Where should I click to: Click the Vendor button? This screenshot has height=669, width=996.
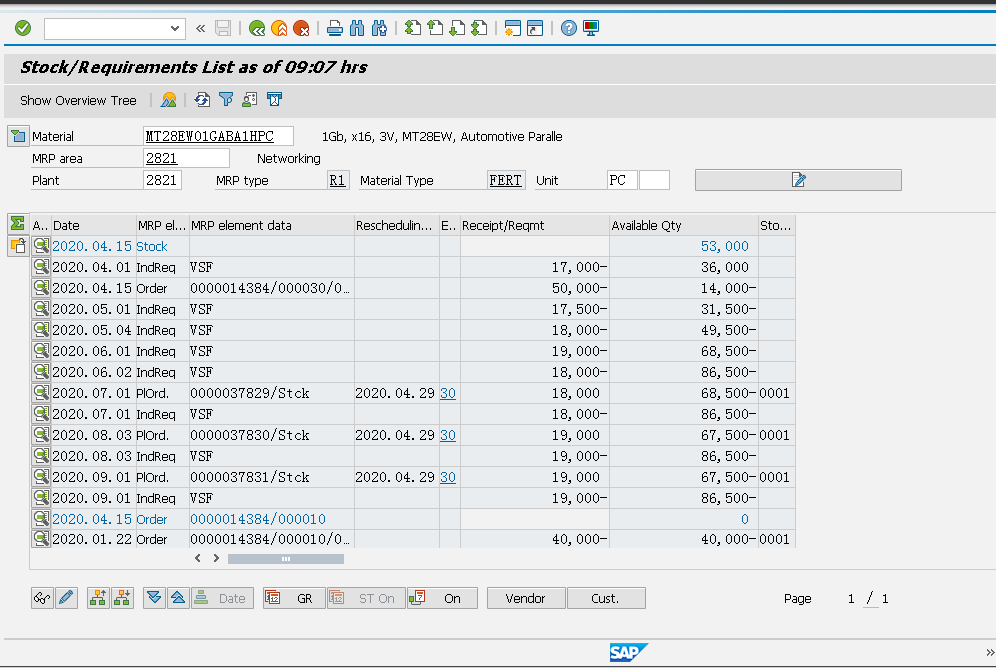526,597
